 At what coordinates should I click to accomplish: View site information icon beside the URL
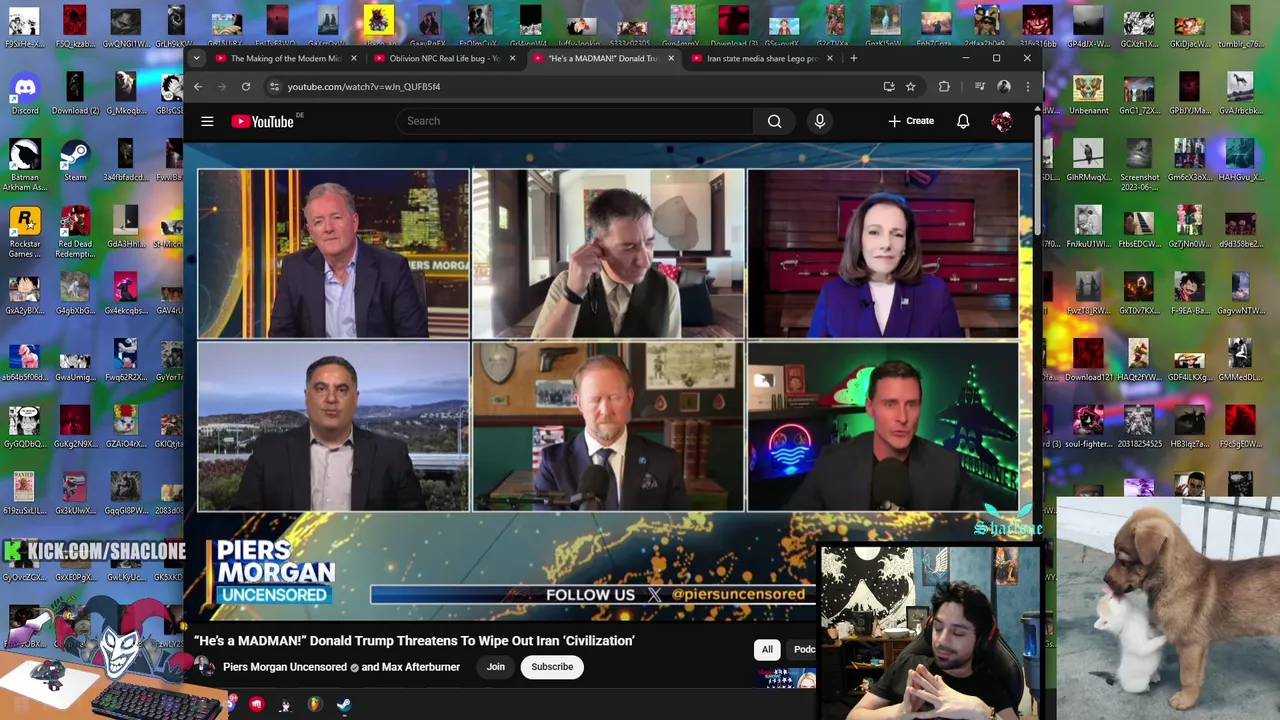click(274, 87)
